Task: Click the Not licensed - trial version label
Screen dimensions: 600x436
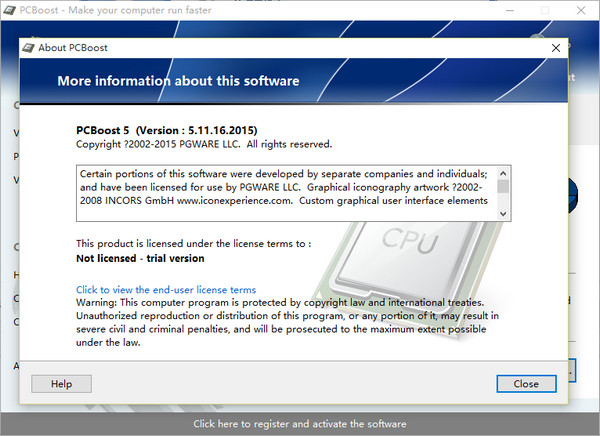Action: point(140,258)
